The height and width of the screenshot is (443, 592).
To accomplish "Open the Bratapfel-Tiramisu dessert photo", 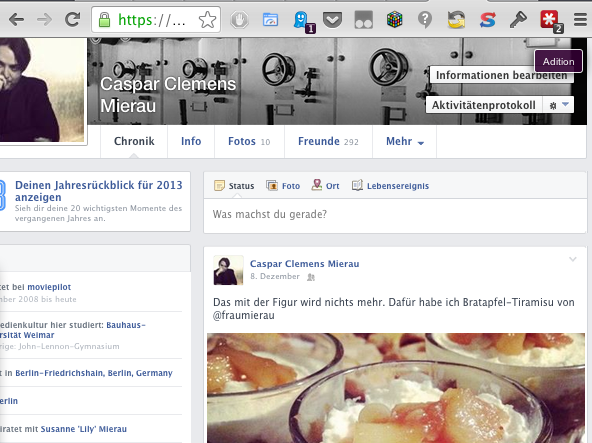I will [396, 388].
